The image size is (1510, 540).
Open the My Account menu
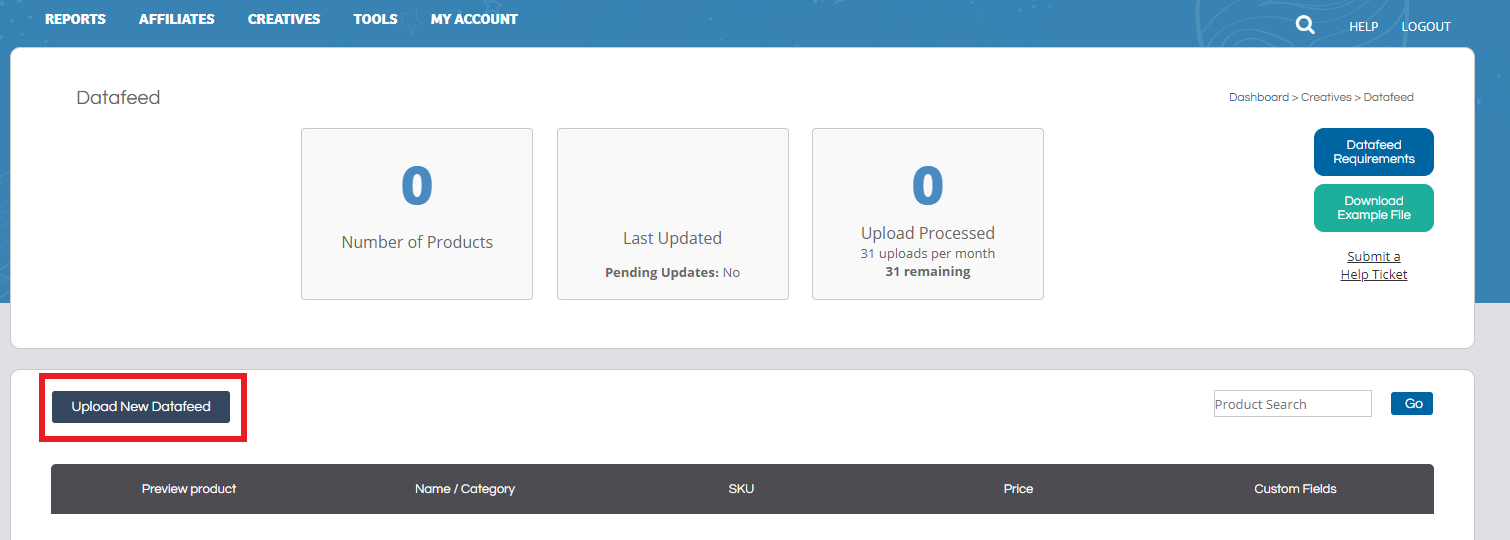tap(474, 19)
